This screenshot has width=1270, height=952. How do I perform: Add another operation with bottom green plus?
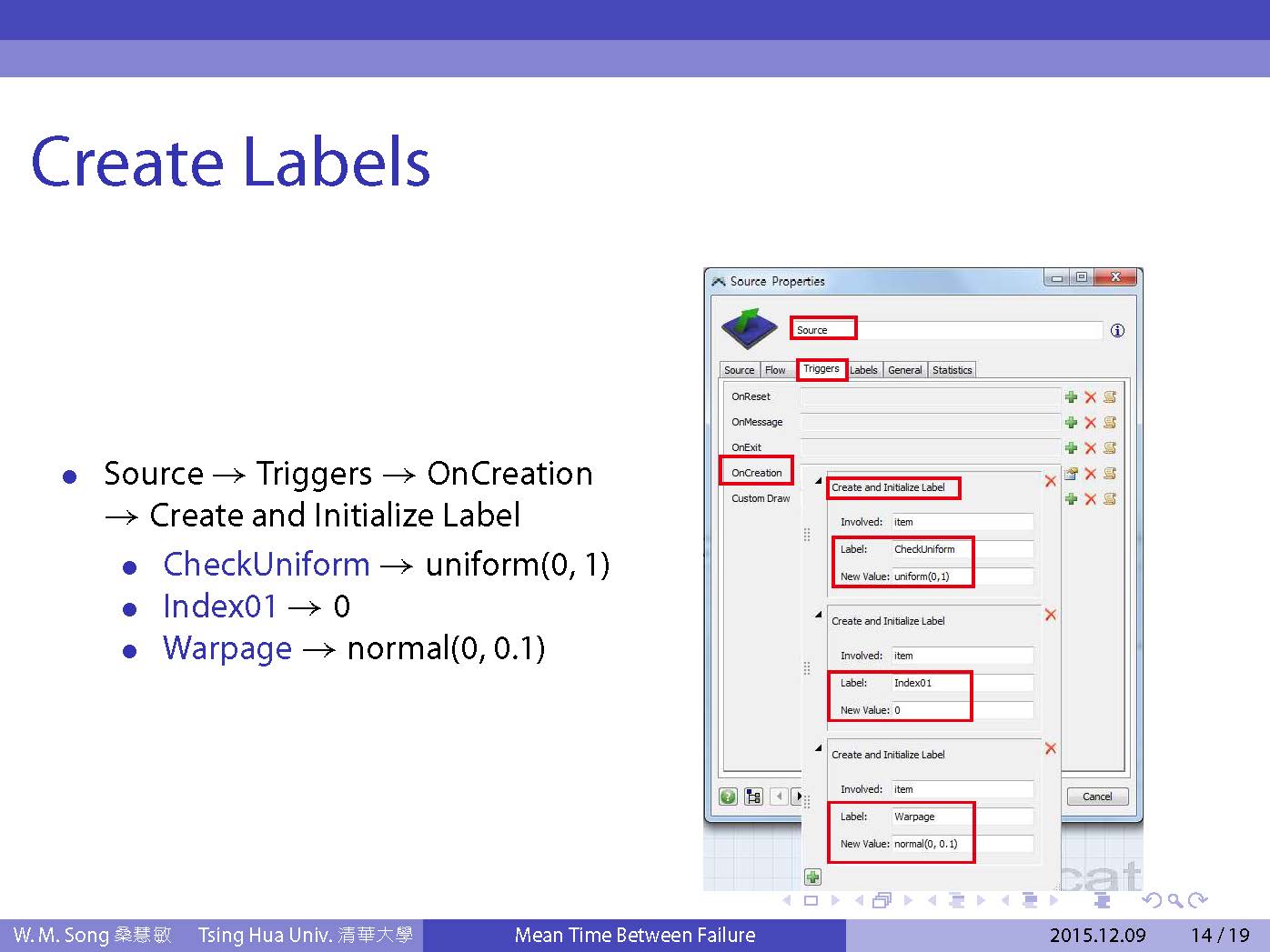point(812,877)
